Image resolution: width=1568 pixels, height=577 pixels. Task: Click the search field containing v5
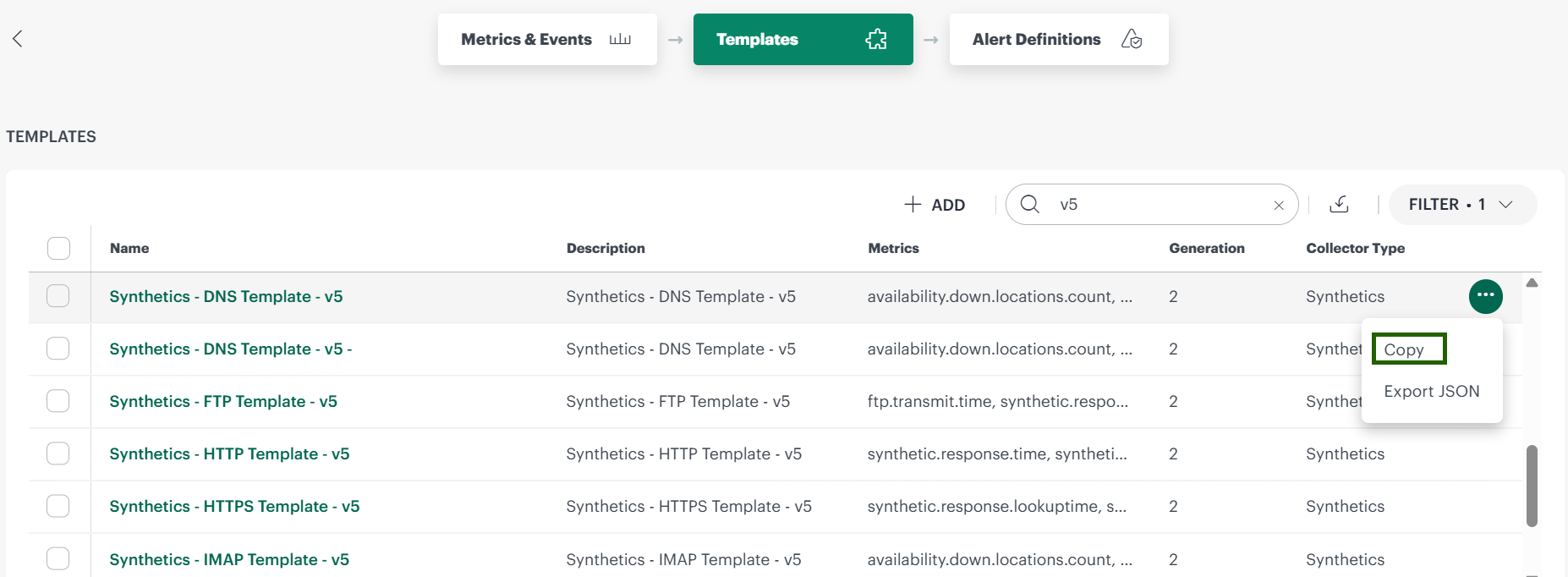(1152, 205)
